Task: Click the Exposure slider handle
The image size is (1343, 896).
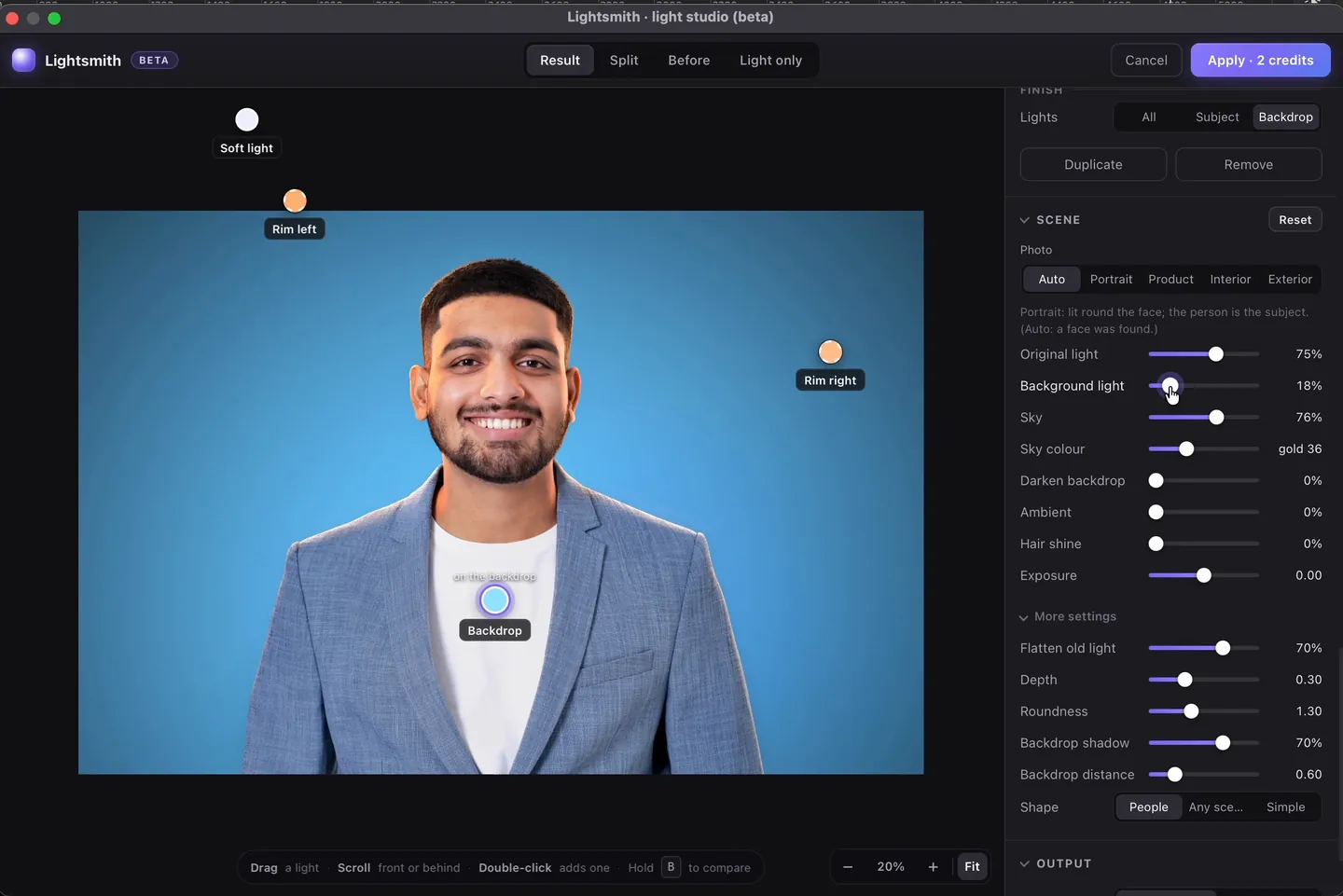Action: 1204,575
